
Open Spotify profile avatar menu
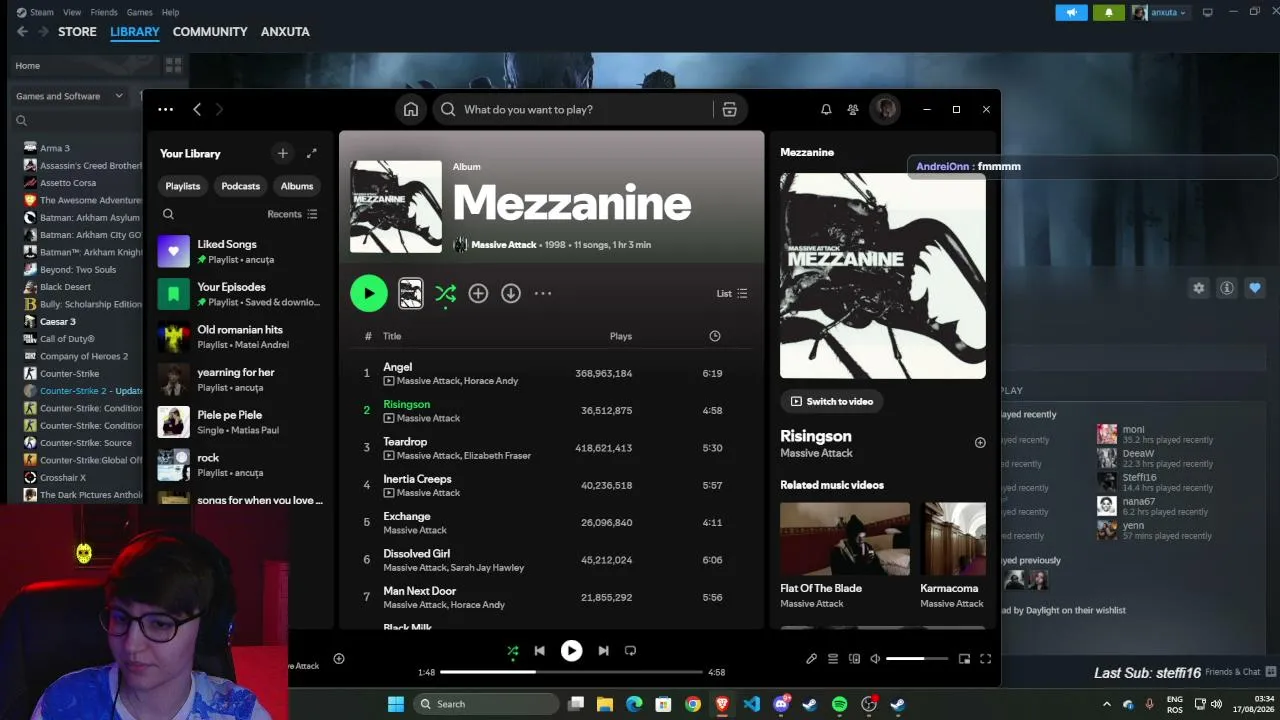[885, 109]
